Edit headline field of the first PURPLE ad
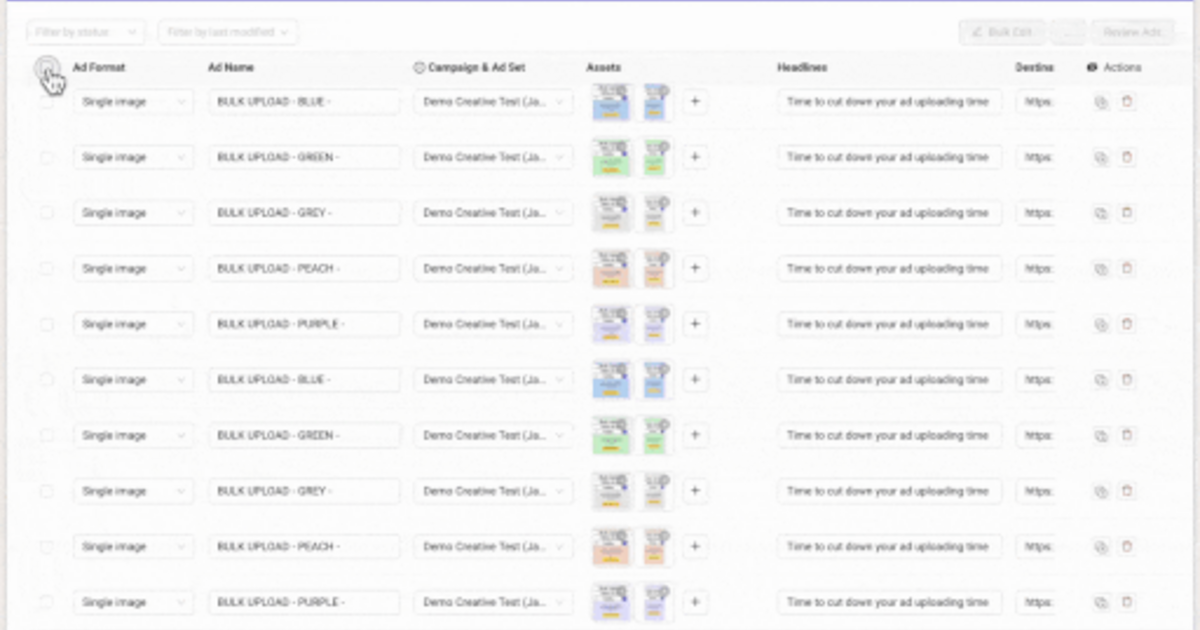 [890, 324]
